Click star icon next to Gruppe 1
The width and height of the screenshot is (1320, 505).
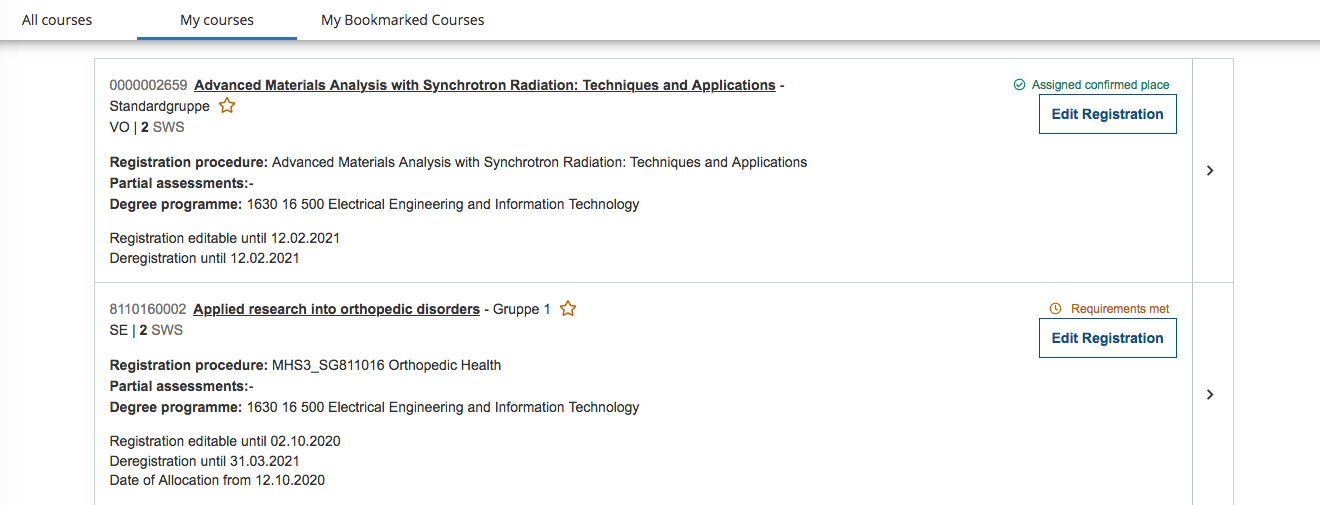tap(568, 309)
